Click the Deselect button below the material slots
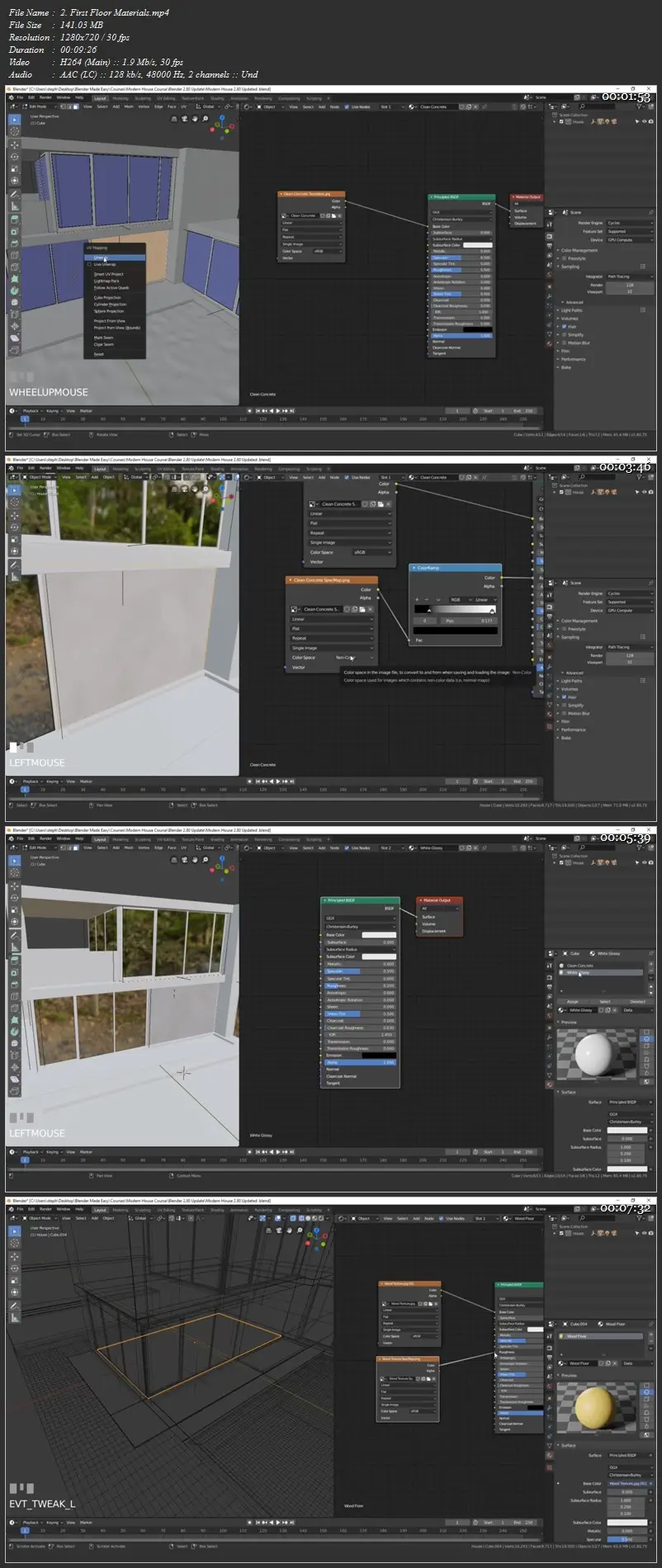Image resolution: width=662 pixels, height=1568 pixels. tap(637, 1001)
